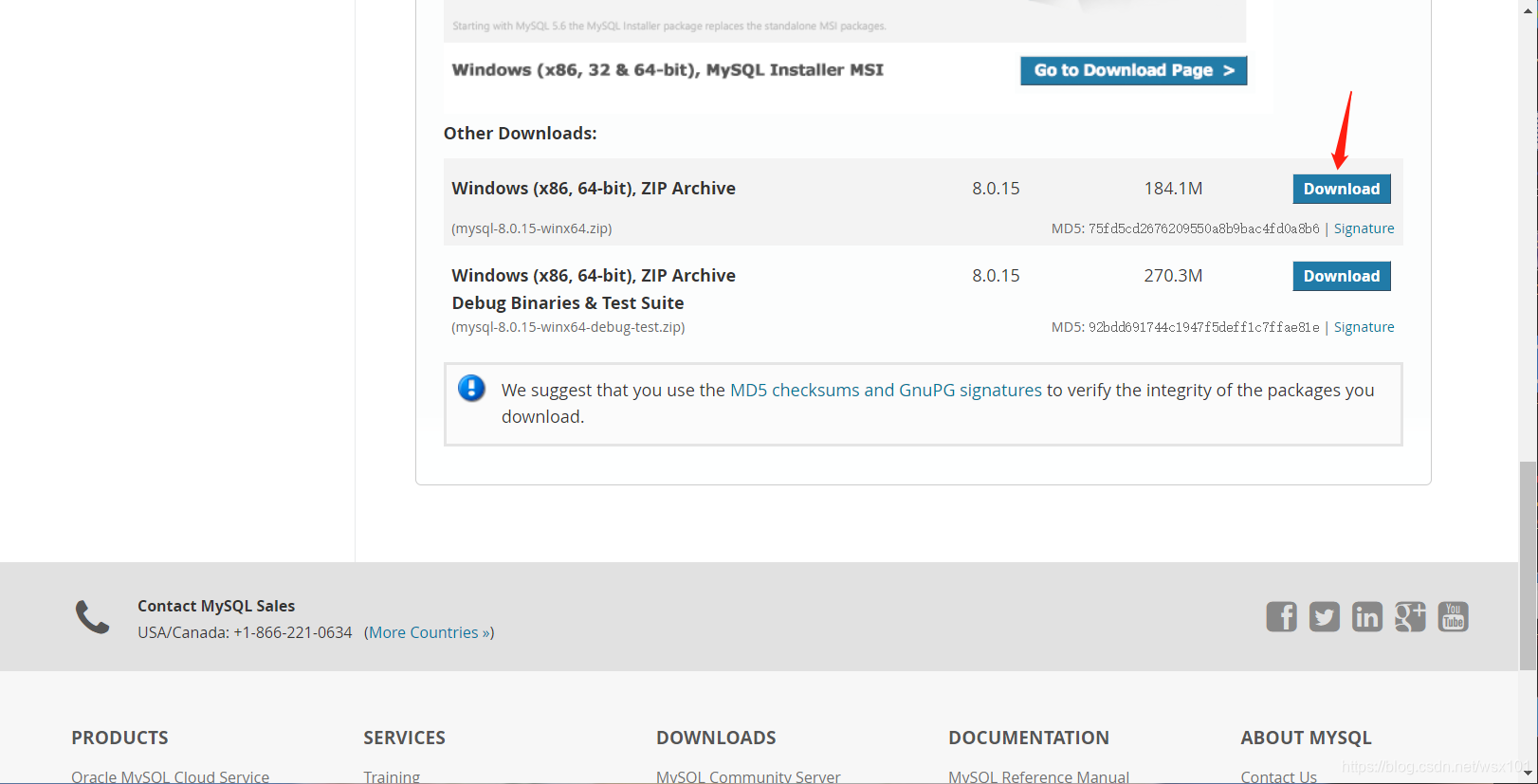Click the phone icon beside Contact MySQL Sales
Viewport: 1538px width, 784px height.
pyautogui.click(x=93, y=617)
